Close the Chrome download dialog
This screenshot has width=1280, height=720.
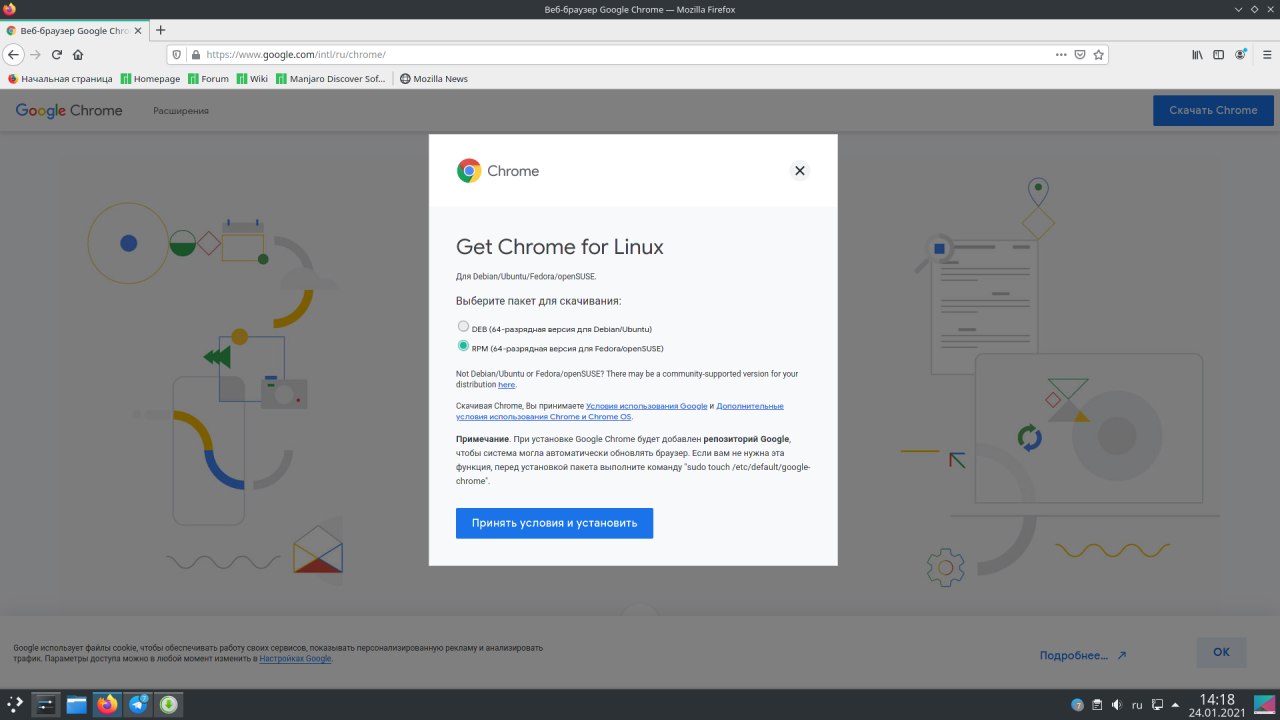pyautogui.click(x=799, y=171)
